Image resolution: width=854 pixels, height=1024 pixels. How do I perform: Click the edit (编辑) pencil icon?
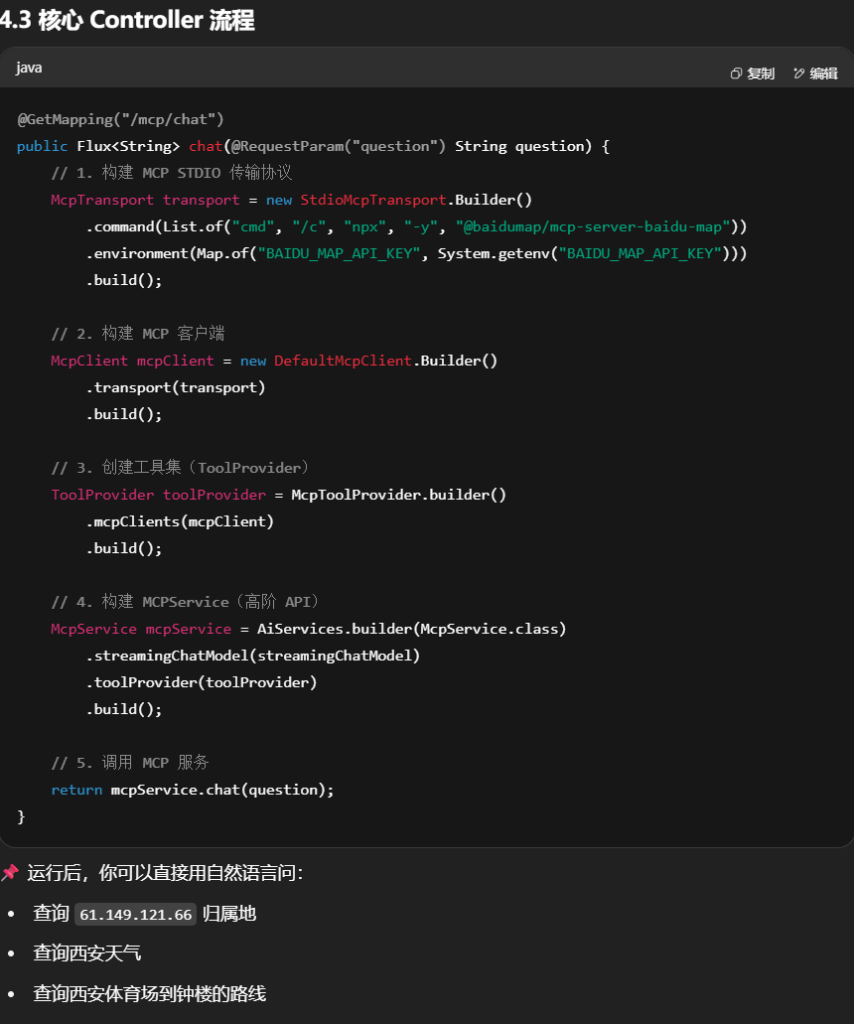[x=799, y=73]
